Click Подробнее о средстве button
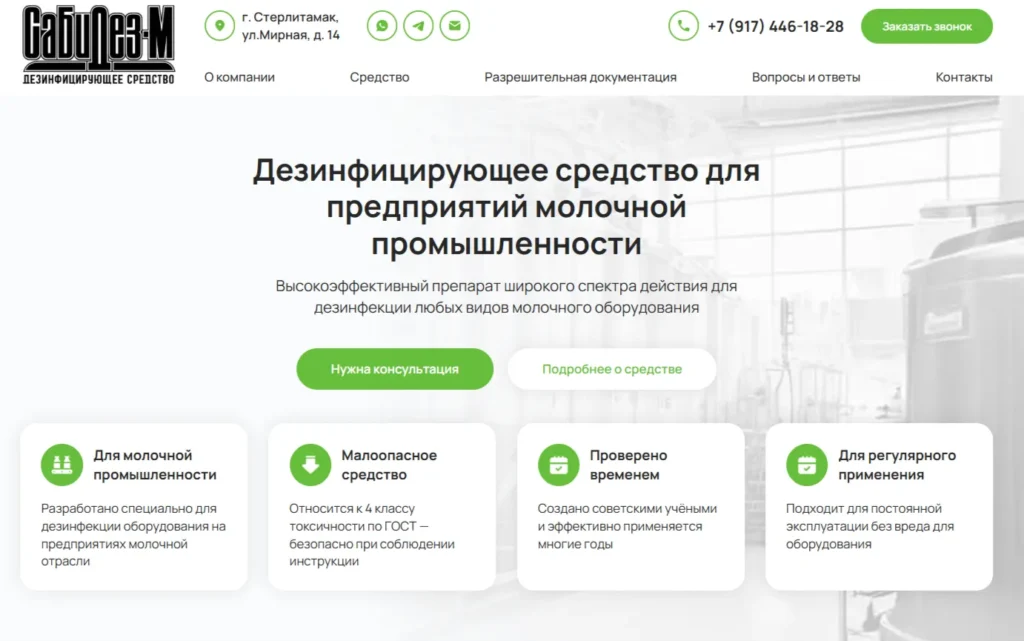The height and width of the screenshot is (641, 1024). click(x=612, y=369)
